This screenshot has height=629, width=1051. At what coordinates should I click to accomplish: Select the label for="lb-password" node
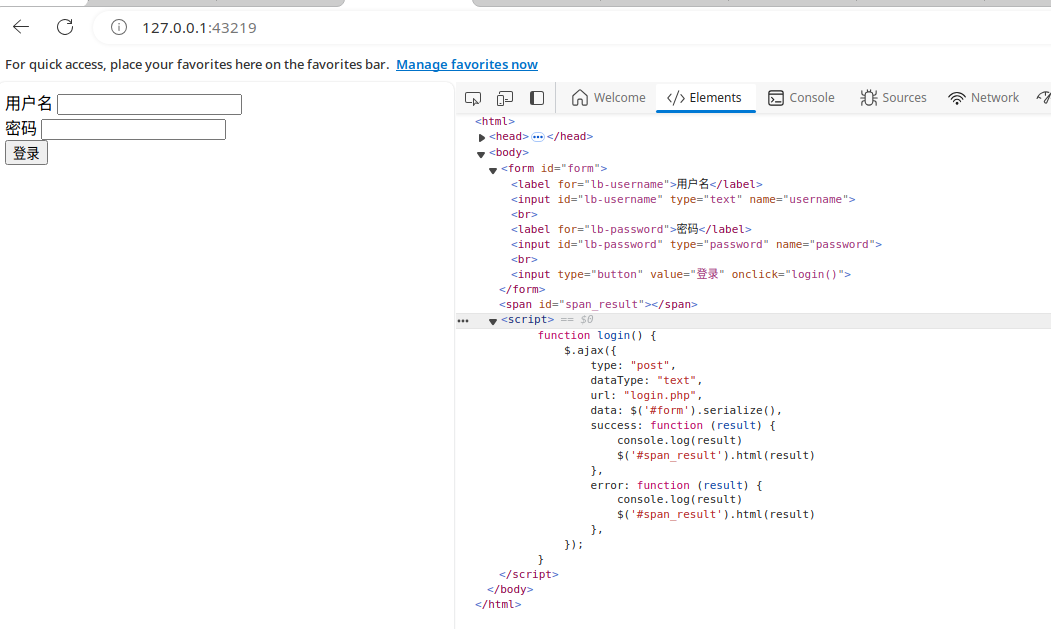coord(631,229)
